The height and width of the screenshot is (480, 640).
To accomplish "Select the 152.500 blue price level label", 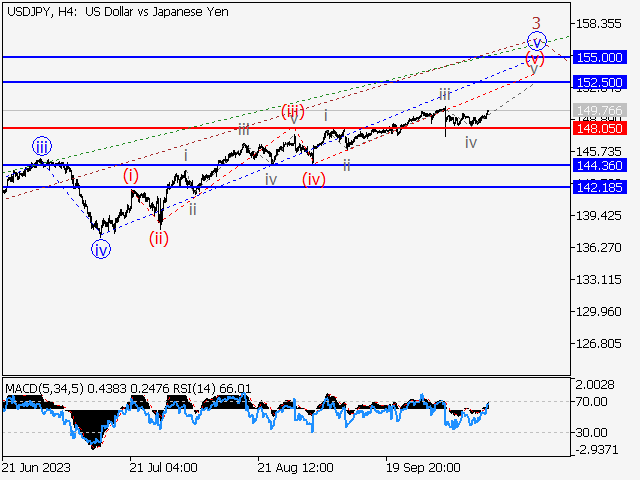I will tap(600, 82).
